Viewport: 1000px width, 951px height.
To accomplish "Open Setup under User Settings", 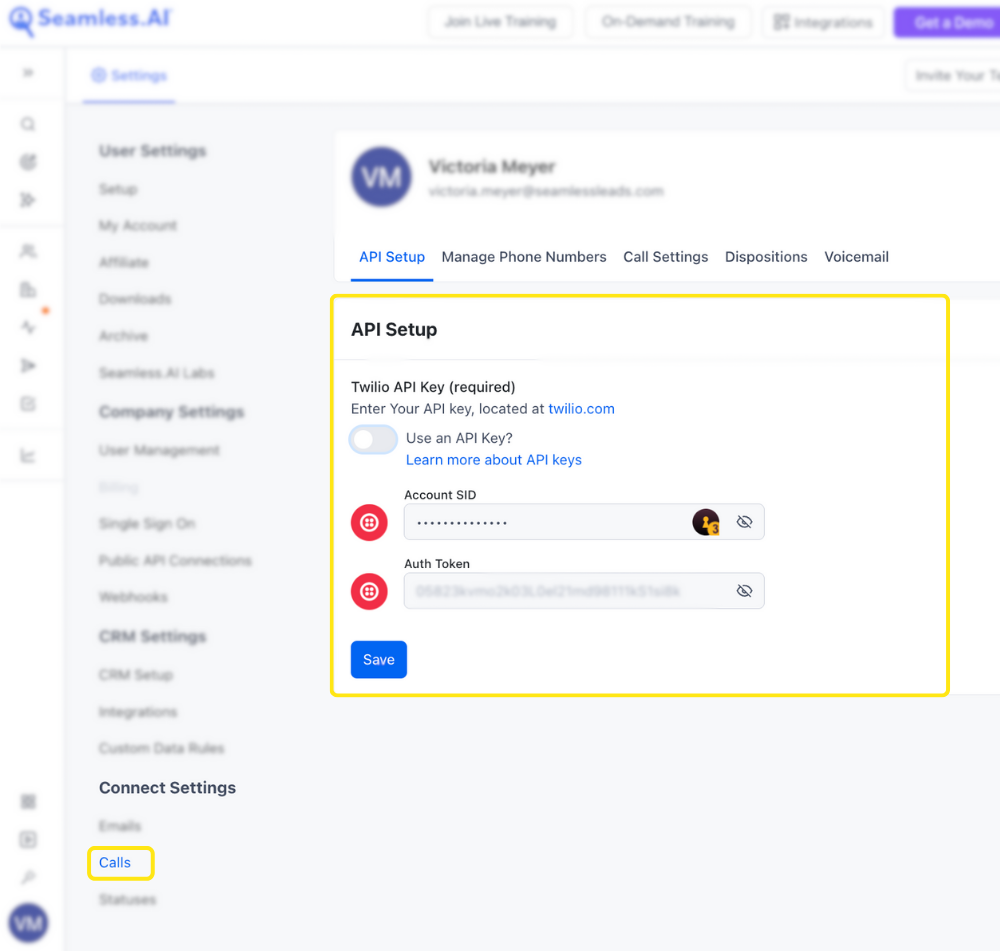I will tap(118, 189).
